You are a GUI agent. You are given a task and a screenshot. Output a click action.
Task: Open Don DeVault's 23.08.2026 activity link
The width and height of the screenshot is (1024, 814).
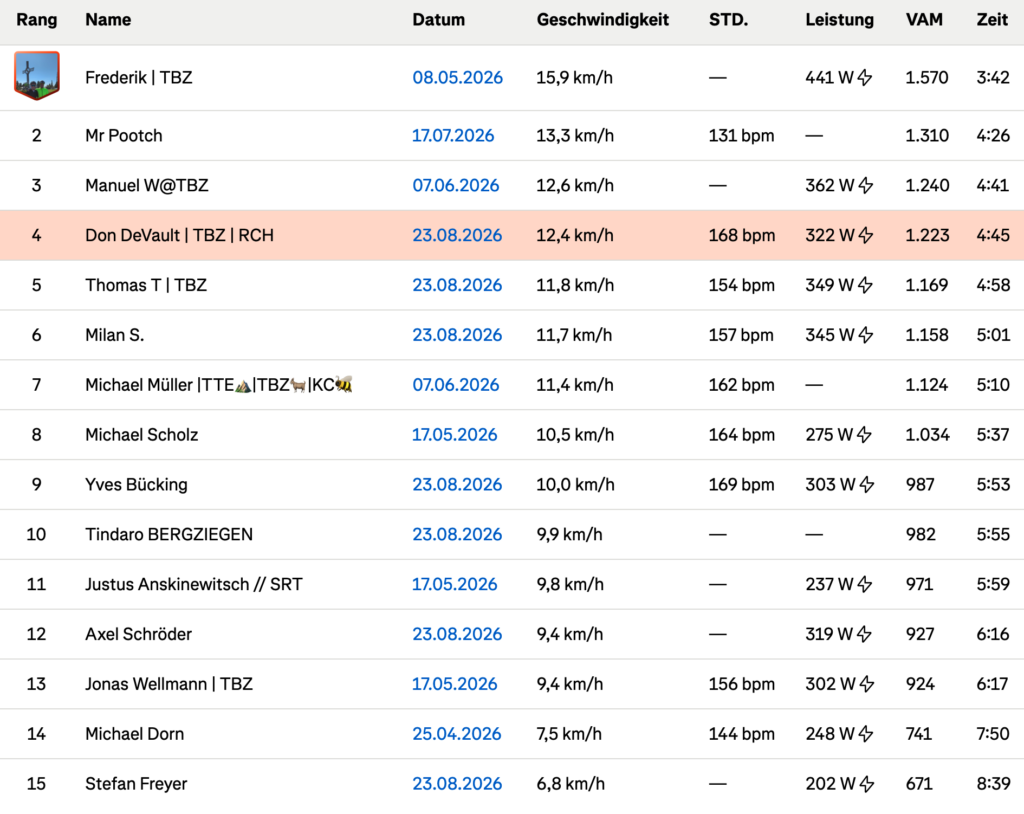click(457, 235)
